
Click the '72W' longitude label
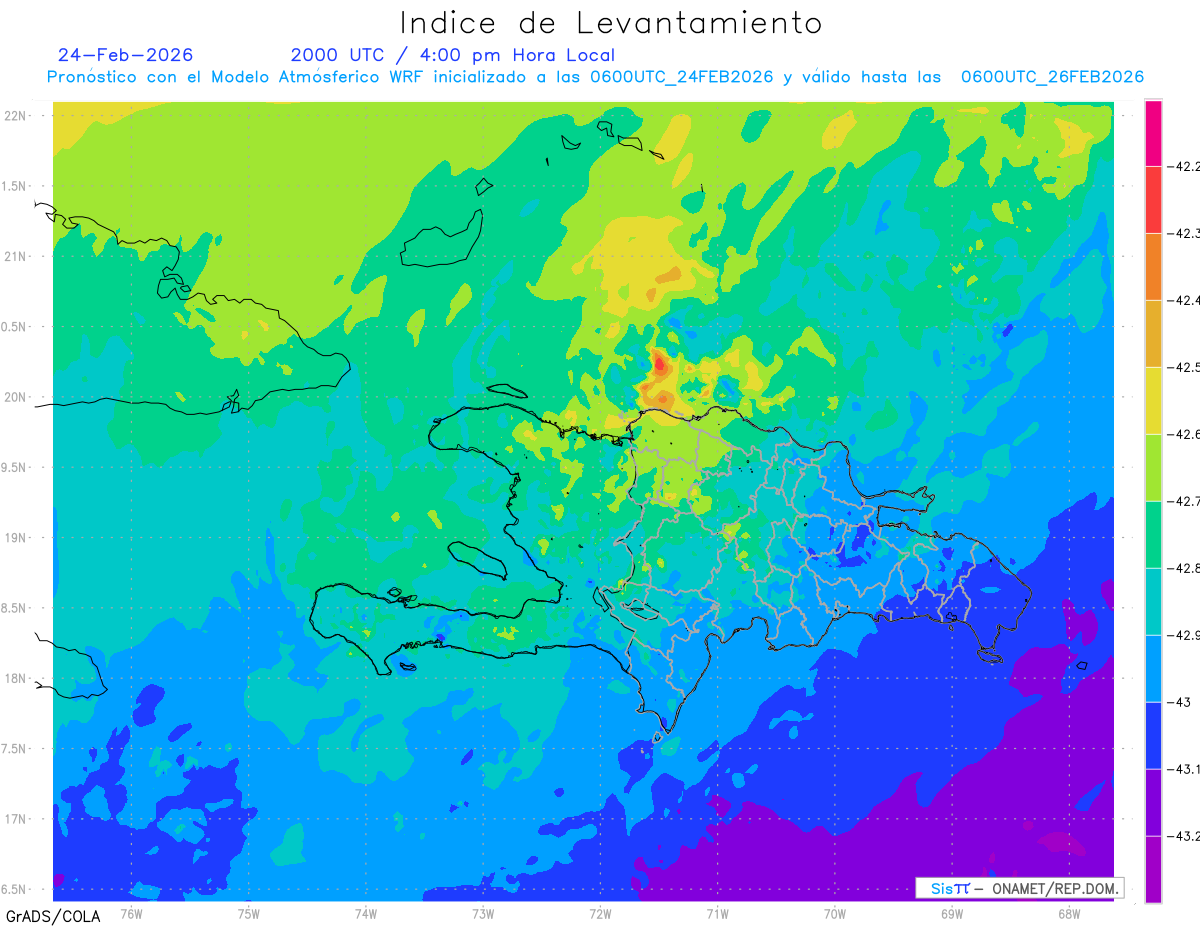[x=600, y=912]
